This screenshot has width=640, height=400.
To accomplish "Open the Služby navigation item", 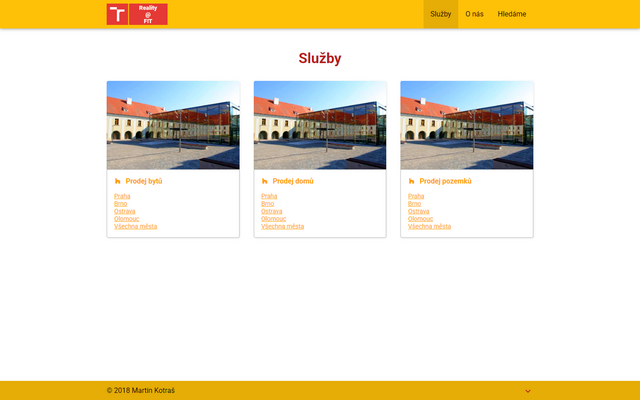I will [441, 14].
